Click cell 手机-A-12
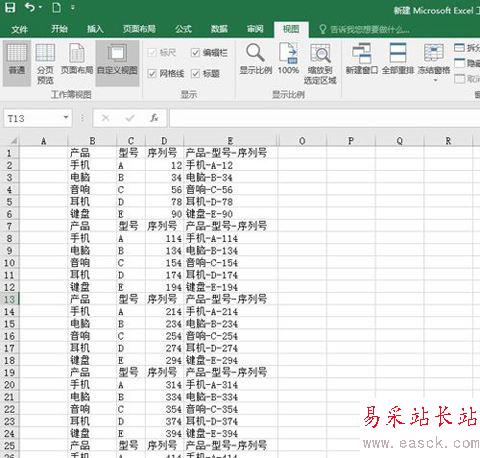 click(230, 165)
